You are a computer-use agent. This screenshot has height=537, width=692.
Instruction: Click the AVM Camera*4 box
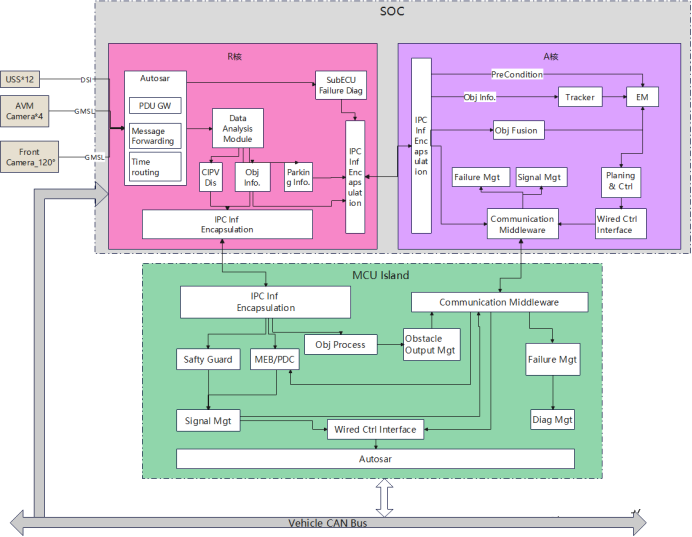[x=24, y=111]
